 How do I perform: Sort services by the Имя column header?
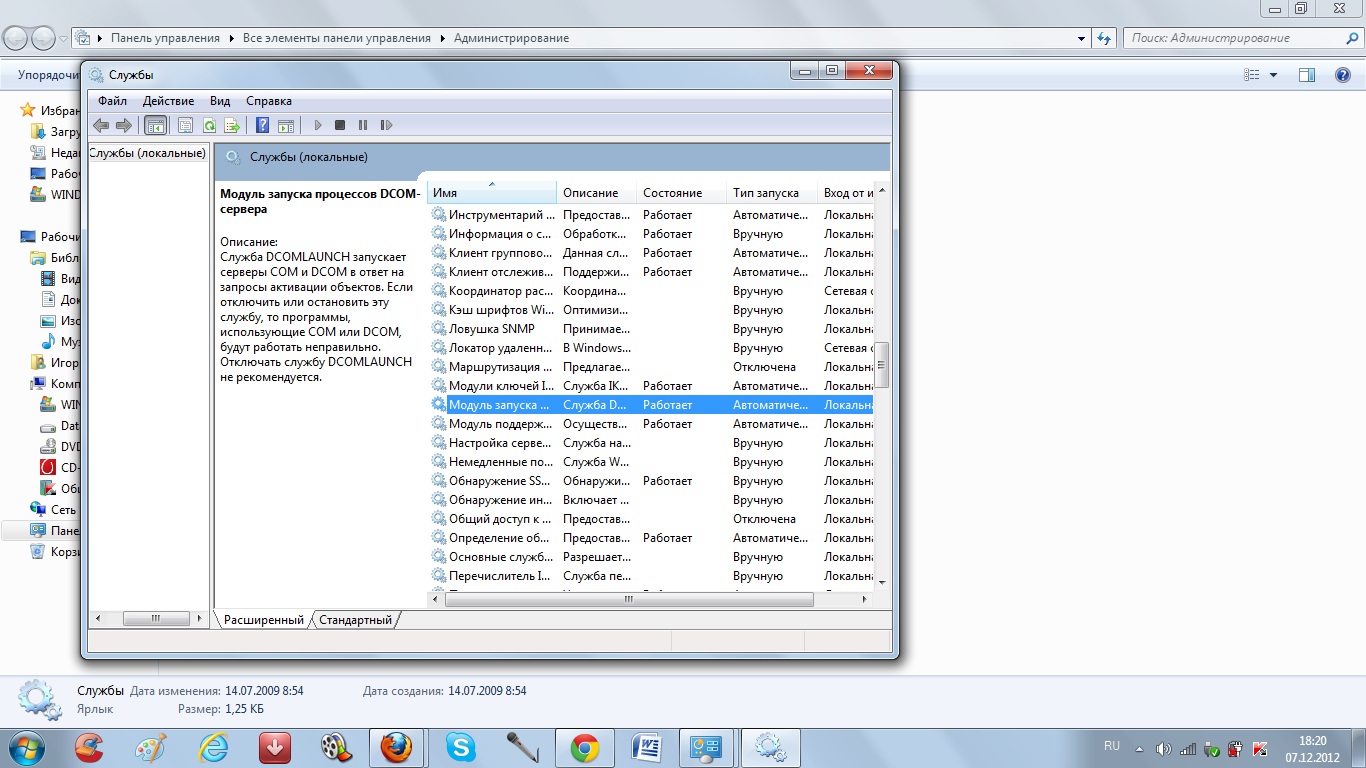(x=492, y=192)
